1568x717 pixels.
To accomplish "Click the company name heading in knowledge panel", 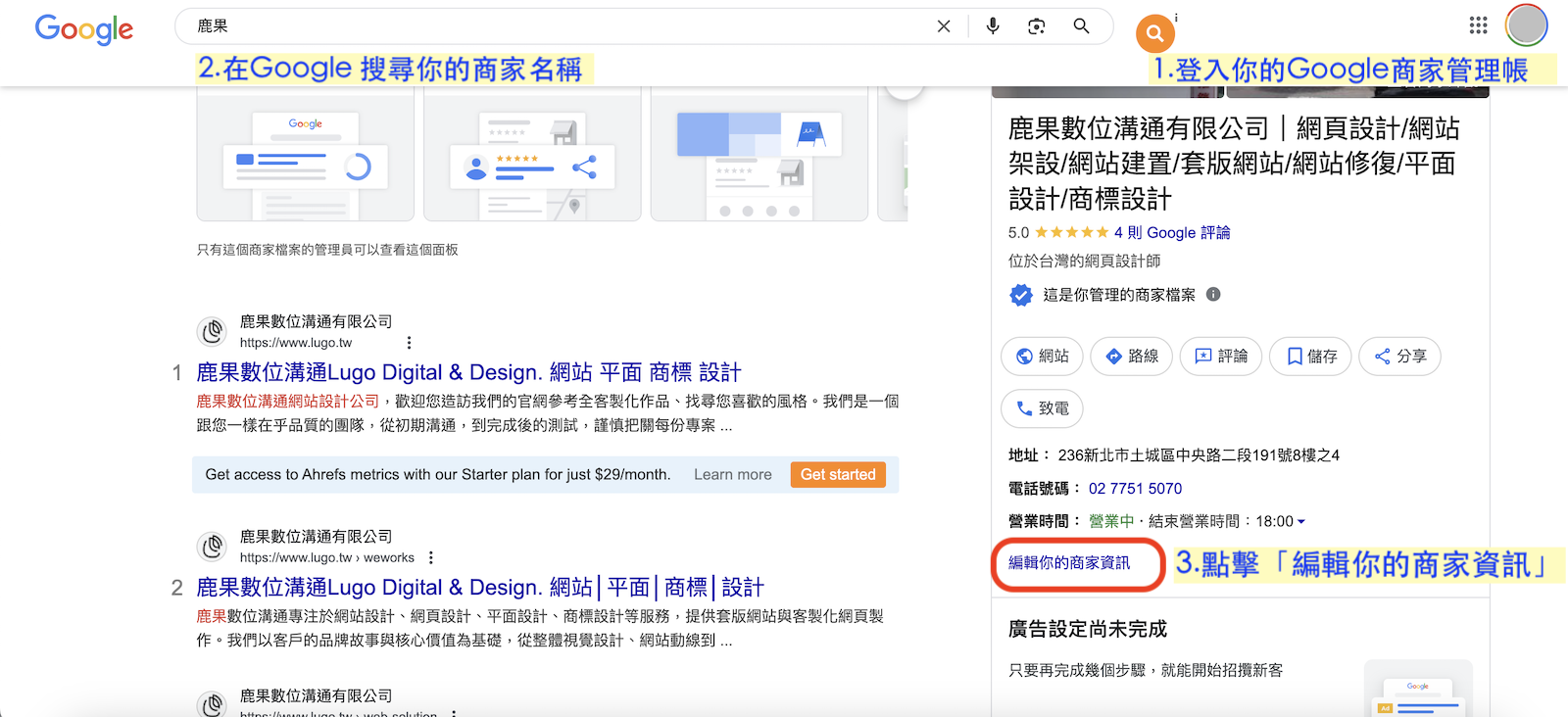I will pyautogui.click(x=1234, y=164).
